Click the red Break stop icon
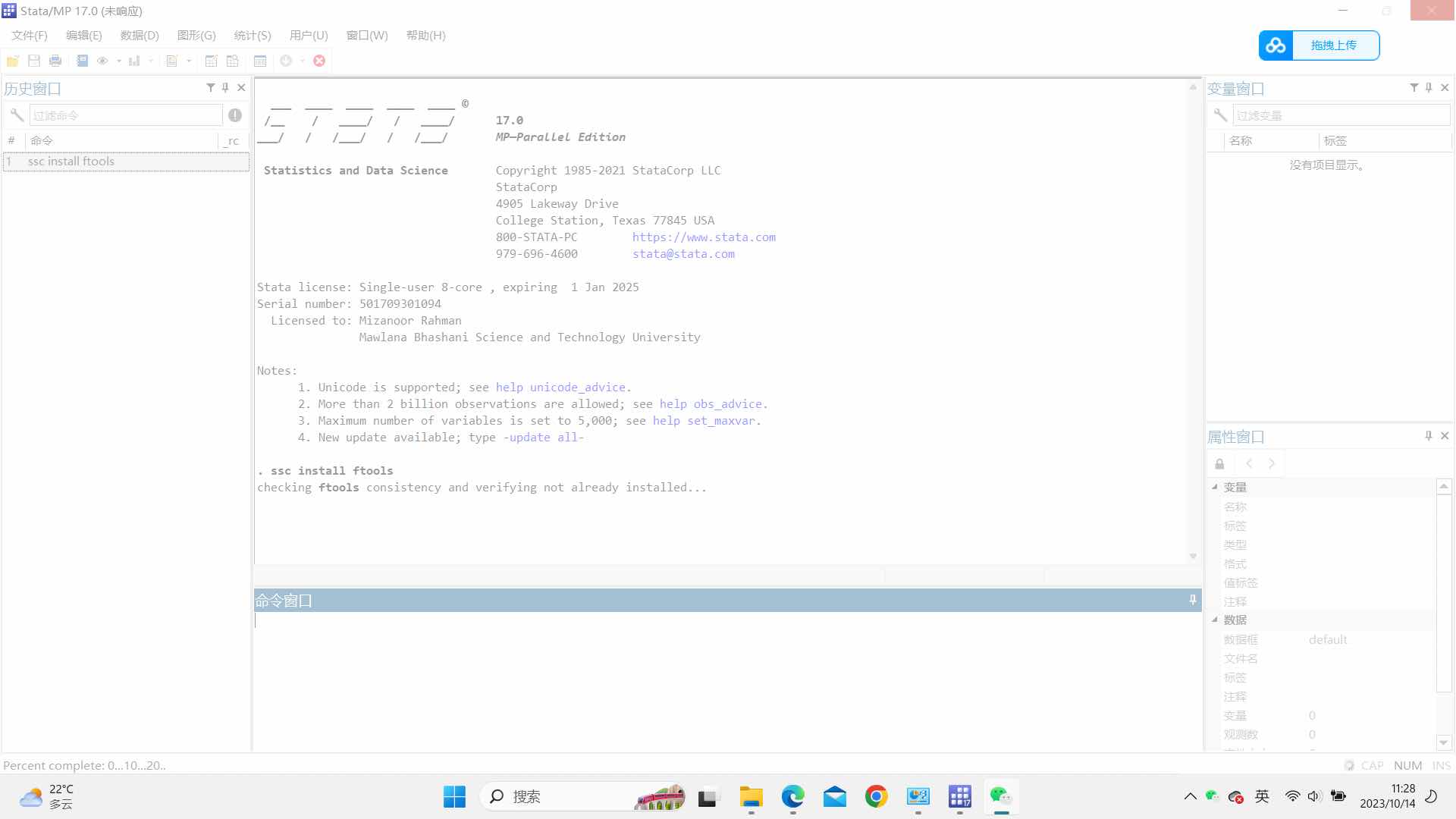Viewport: 1456px width, 819px height. point(319,61)
